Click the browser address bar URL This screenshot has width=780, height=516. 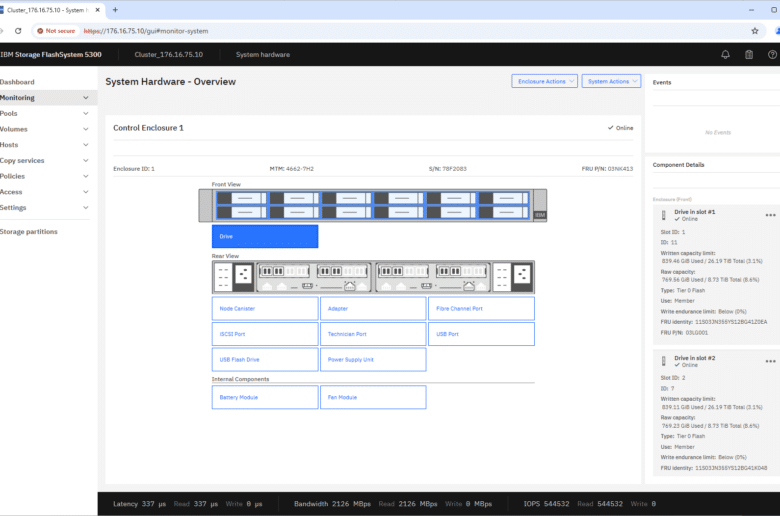(x=146, y=31)
